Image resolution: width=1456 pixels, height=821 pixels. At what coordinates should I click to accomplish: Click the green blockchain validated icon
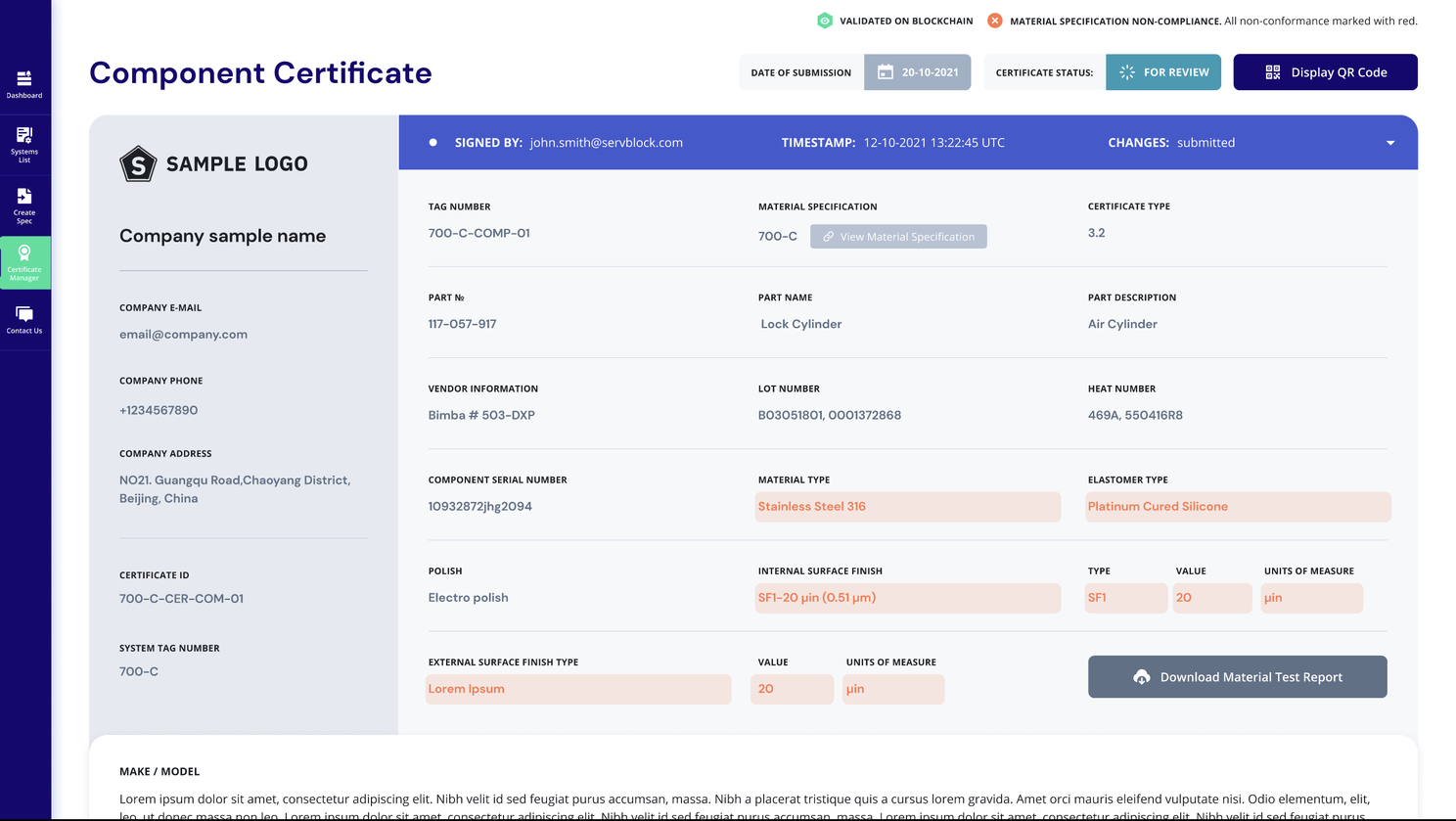pyautogui.click(x=825, y=21)
